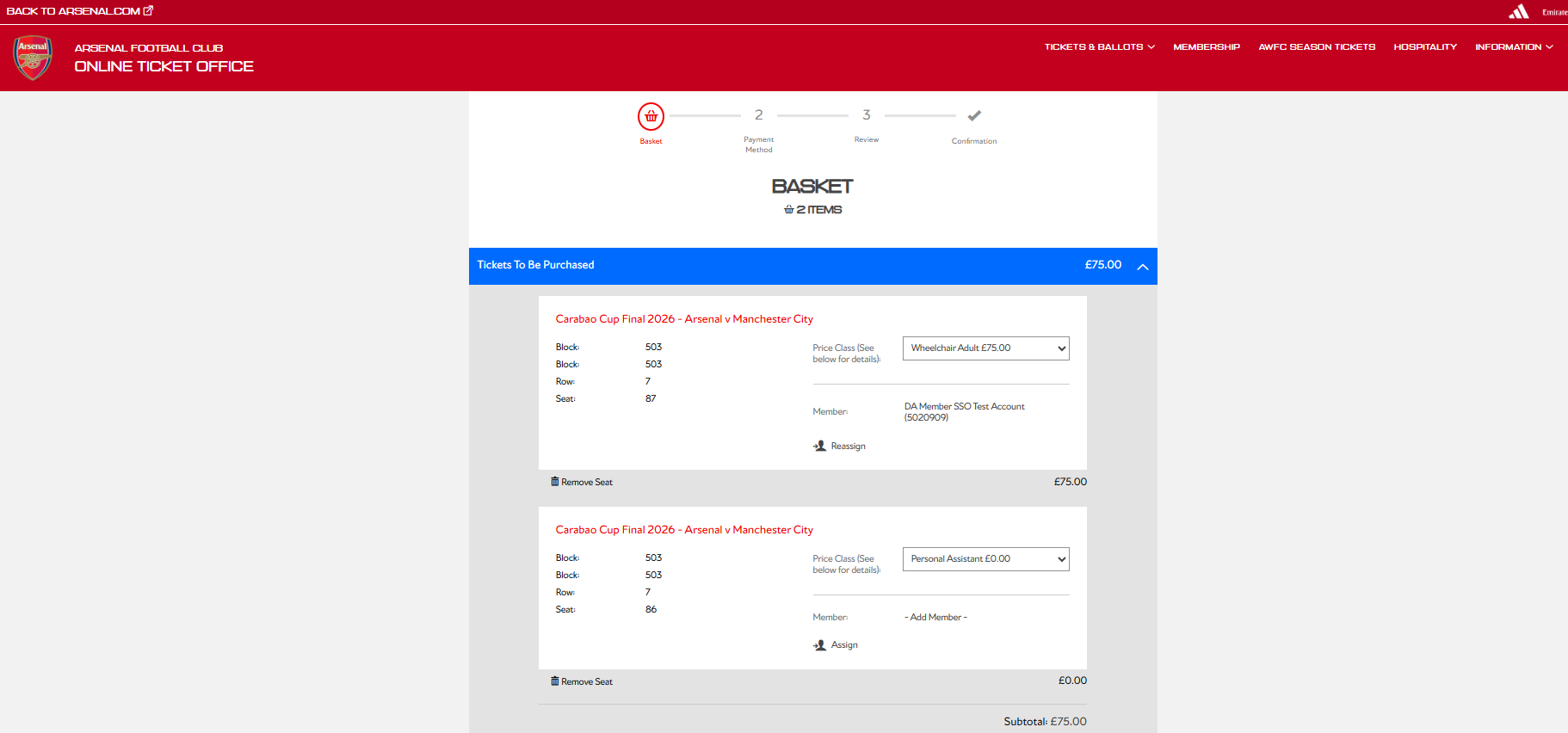Click the Confirmation checkmark step icon
The image size is (1568, 733).
pos(974,115)
